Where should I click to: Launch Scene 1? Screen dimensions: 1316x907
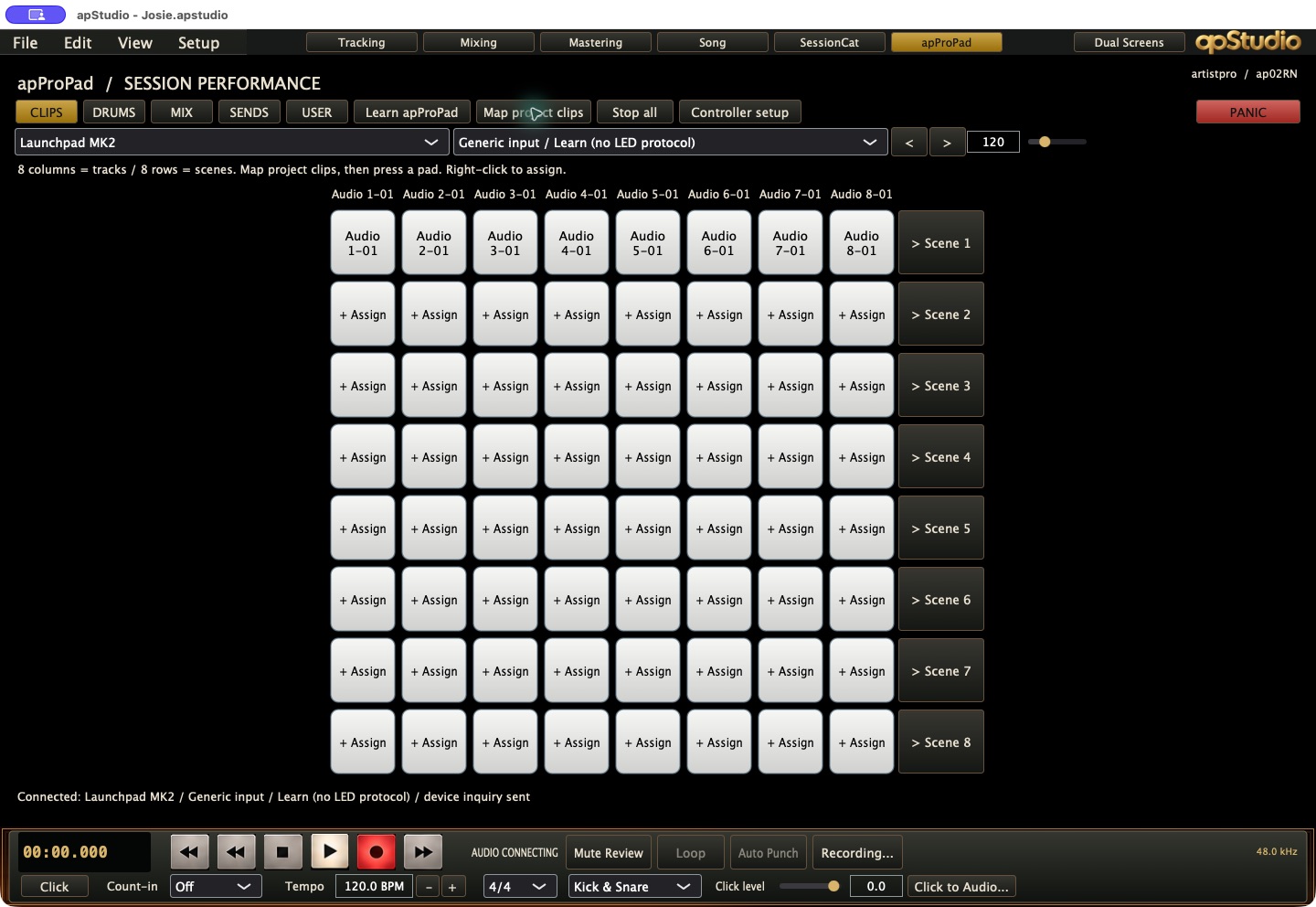[941, 242]
